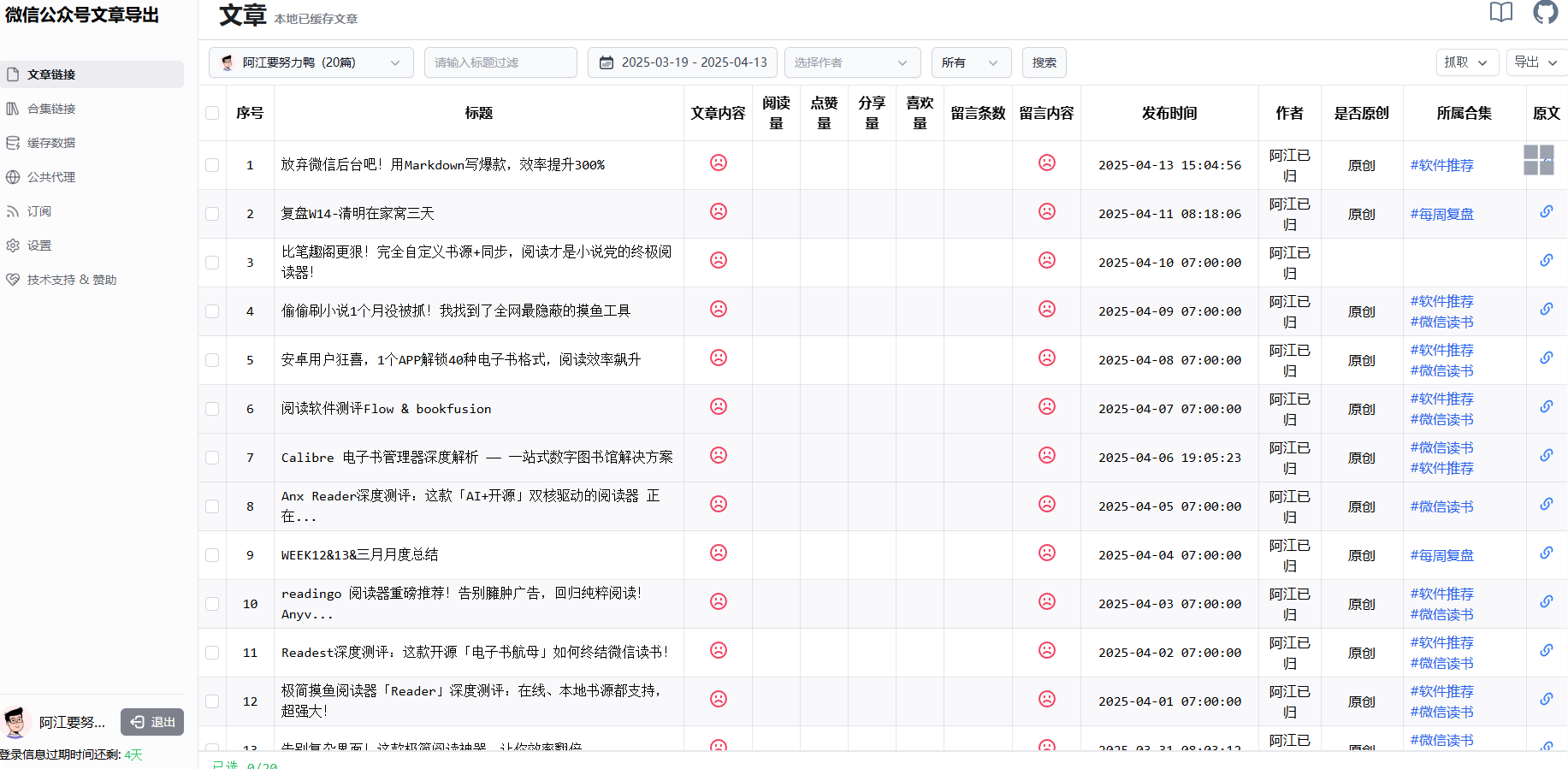Click QR code icon in row 1
Viewport: 1568px width, 769px height.
(1539, 160)
